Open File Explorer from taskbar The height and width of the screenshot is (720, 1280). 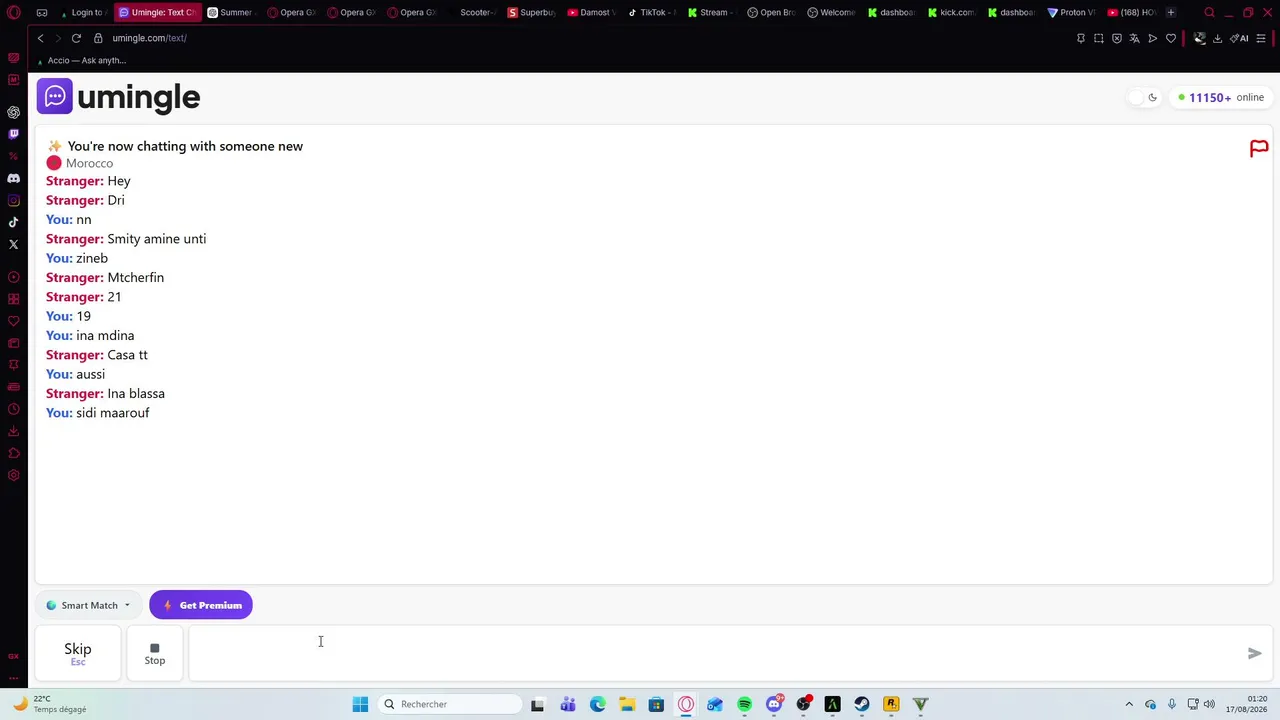click(626, 704)
